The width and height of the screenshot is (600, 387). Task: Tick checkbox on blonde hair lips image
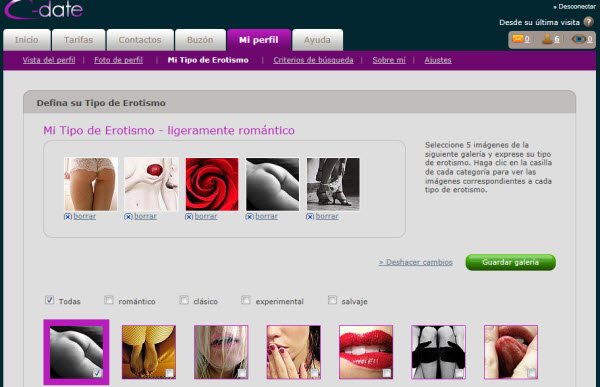tap(242, 373)
